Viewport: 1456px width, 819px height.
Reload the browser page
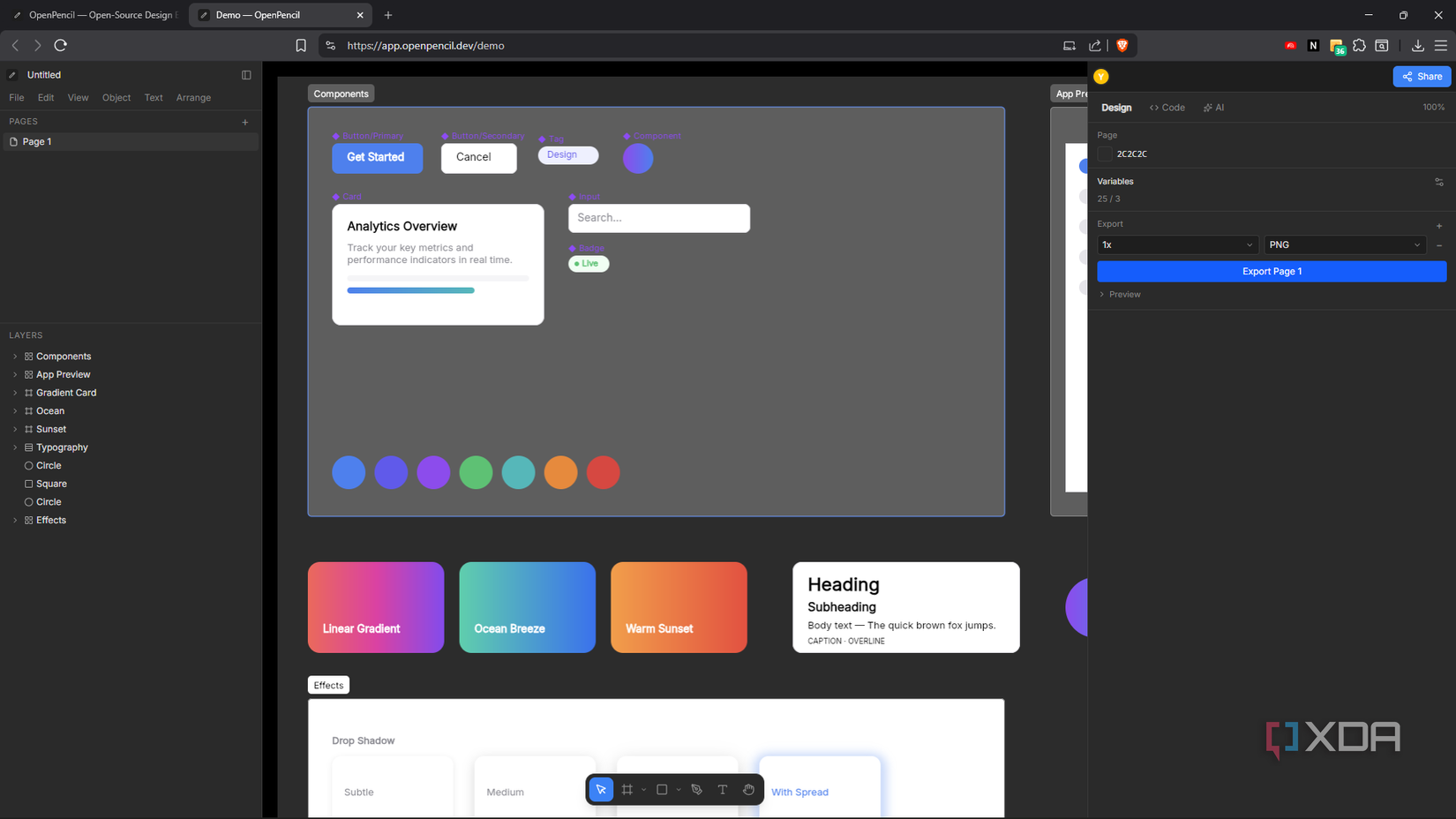61,45
